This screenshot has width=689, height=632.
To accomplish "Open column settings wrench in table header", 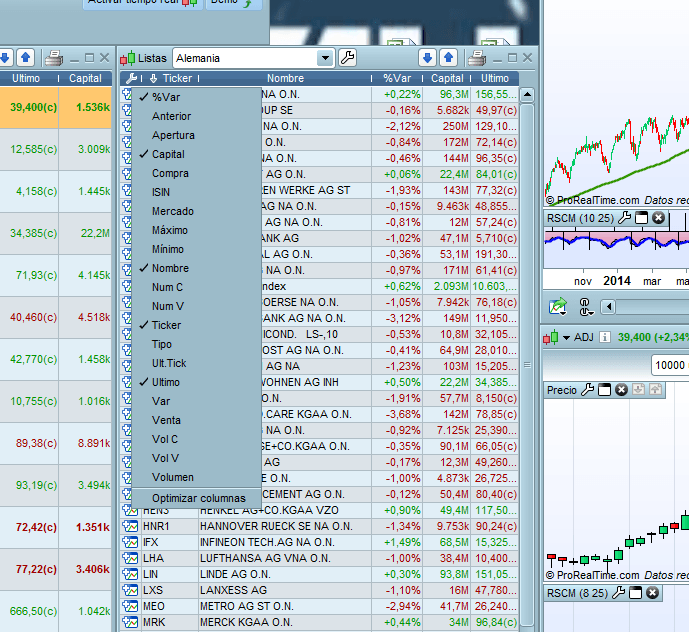I will click(x=131, y=79).
